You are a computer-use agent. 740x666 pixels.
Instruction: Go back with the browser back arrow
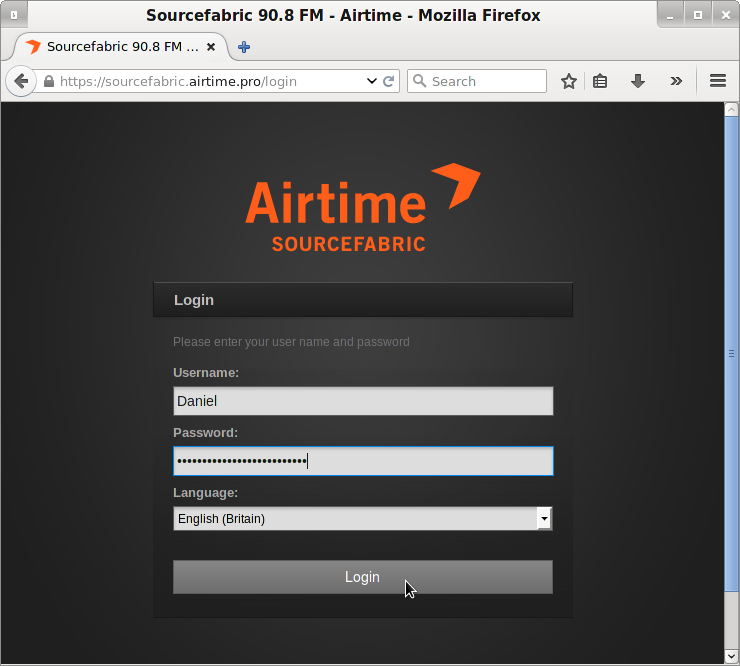coord(21,81)
